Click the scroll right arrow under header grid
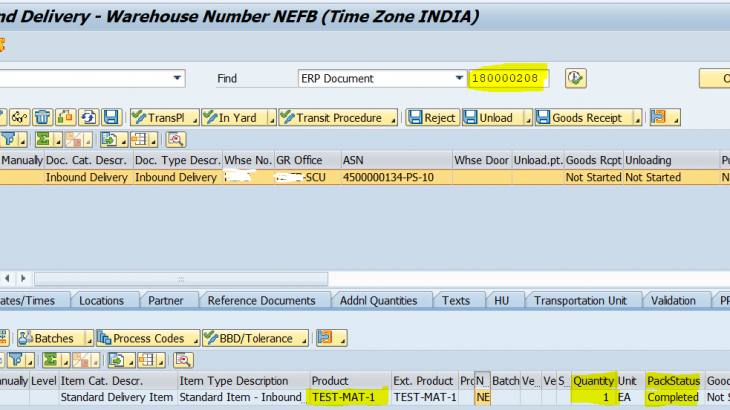 click(23, 279)
